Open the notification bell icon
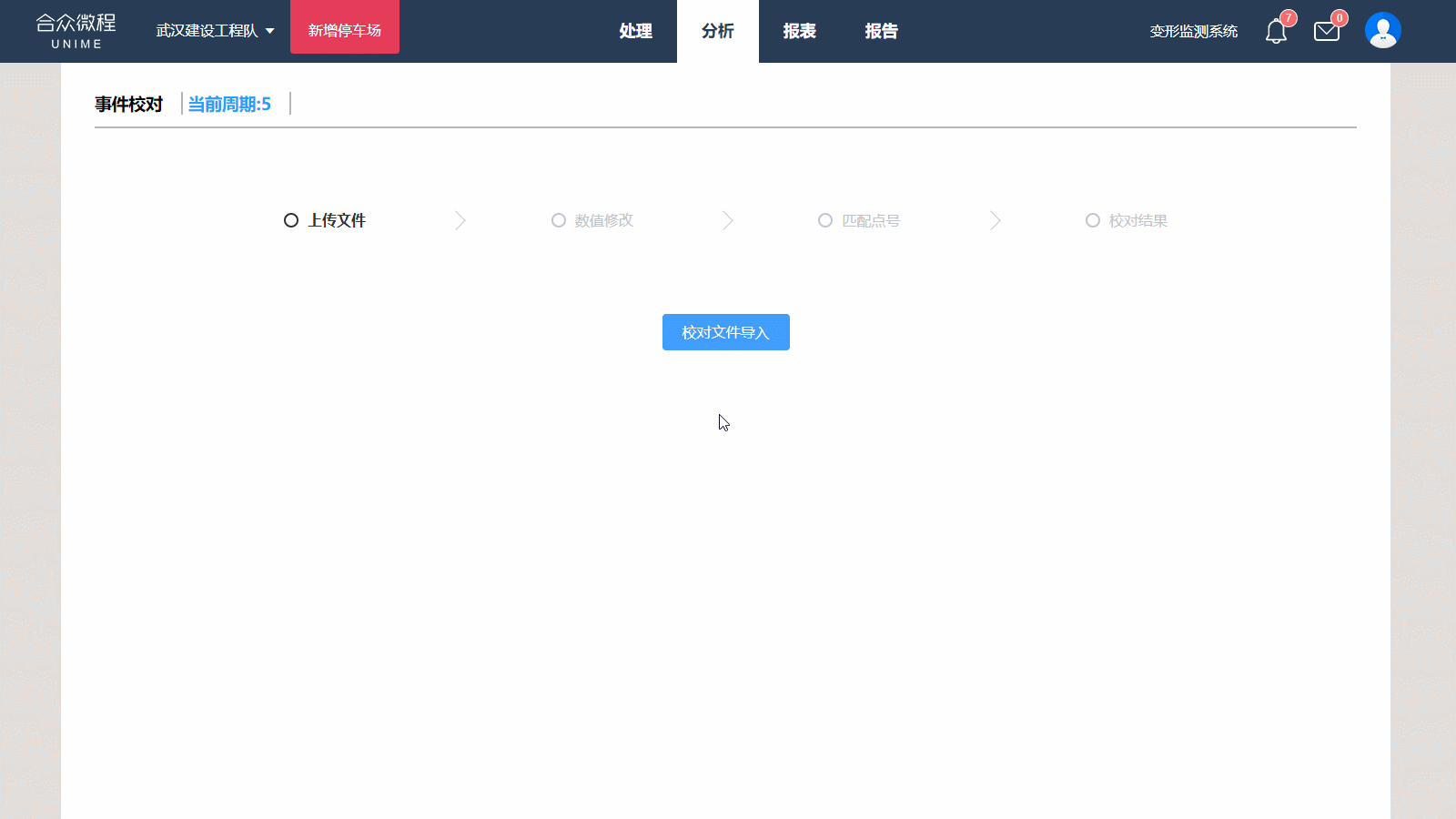This screenshot has height=819, width=1456. [x=1275, y=33]
